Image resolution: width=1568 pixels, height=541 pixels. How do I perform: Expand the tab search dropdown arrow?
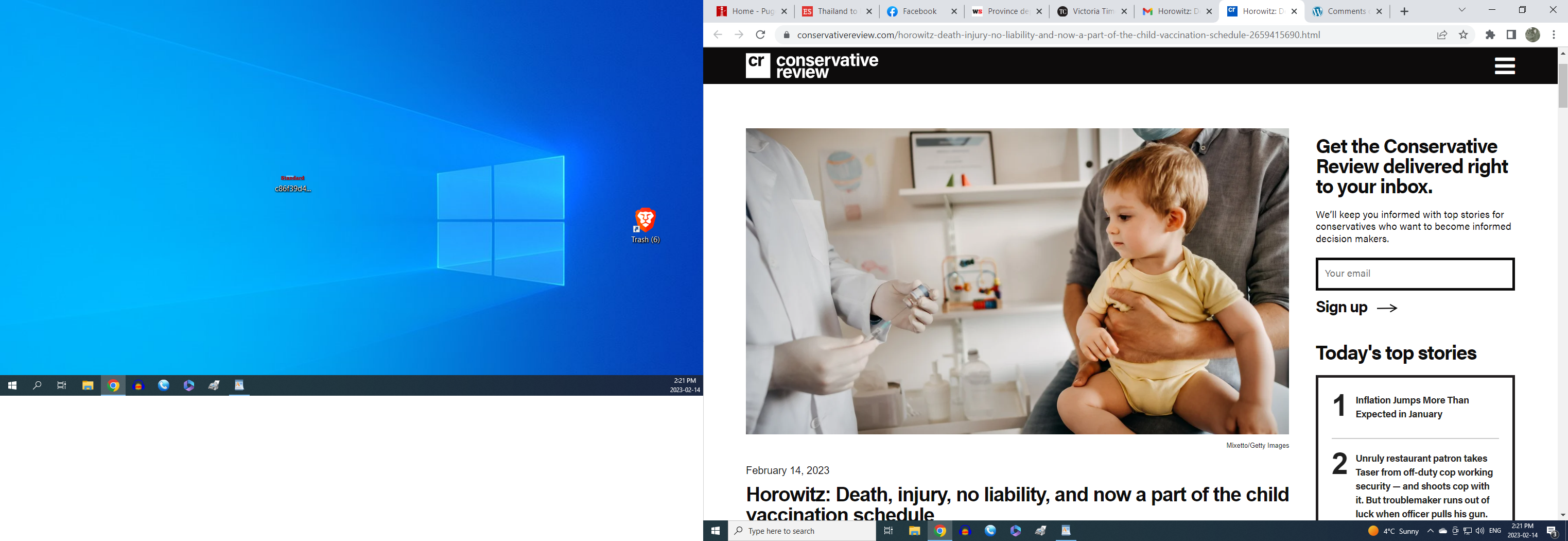[x=1461, y=10]
